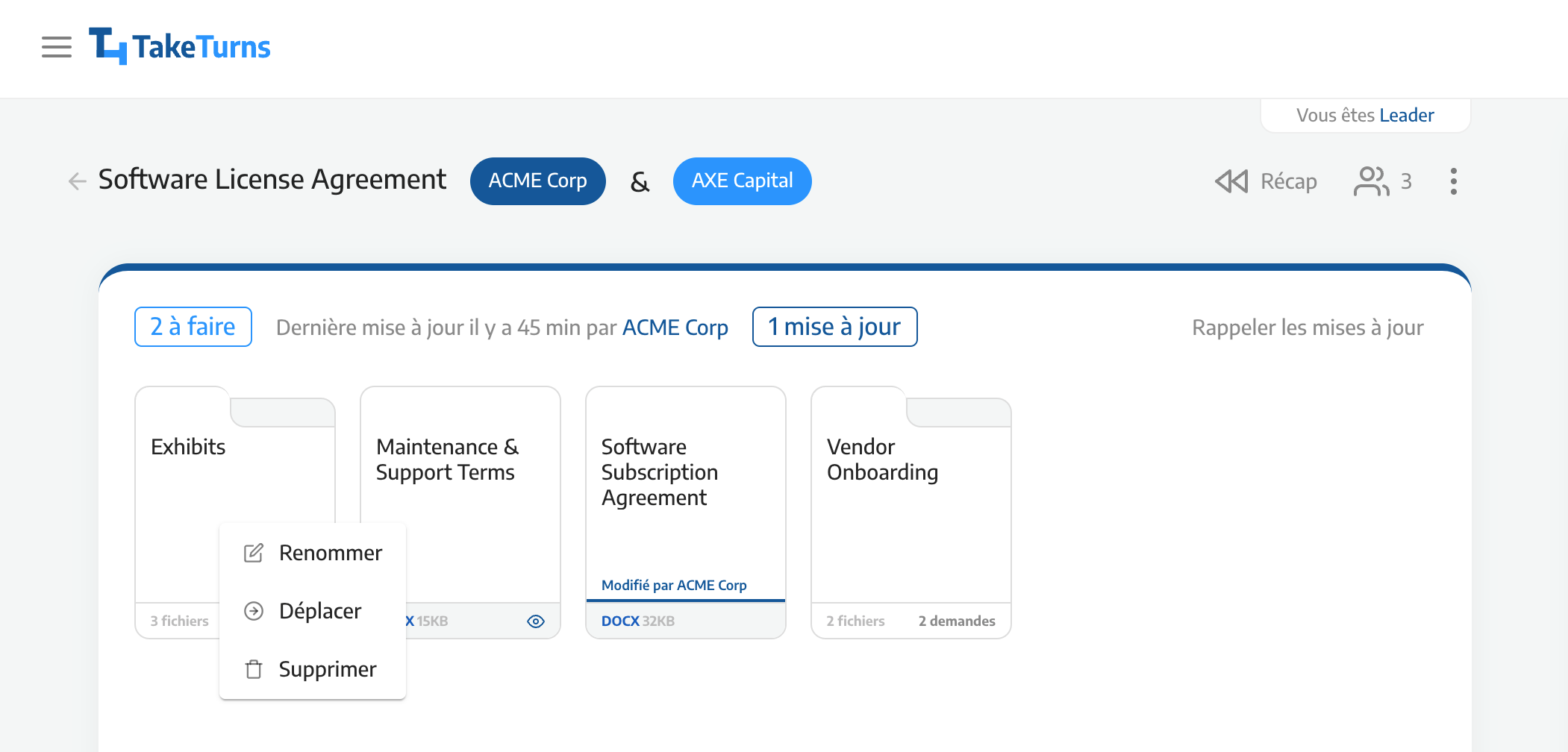Screen dimensions: 1568x752
Task: Click DOCX 32KB file info
Action: (x=638, y=621)
